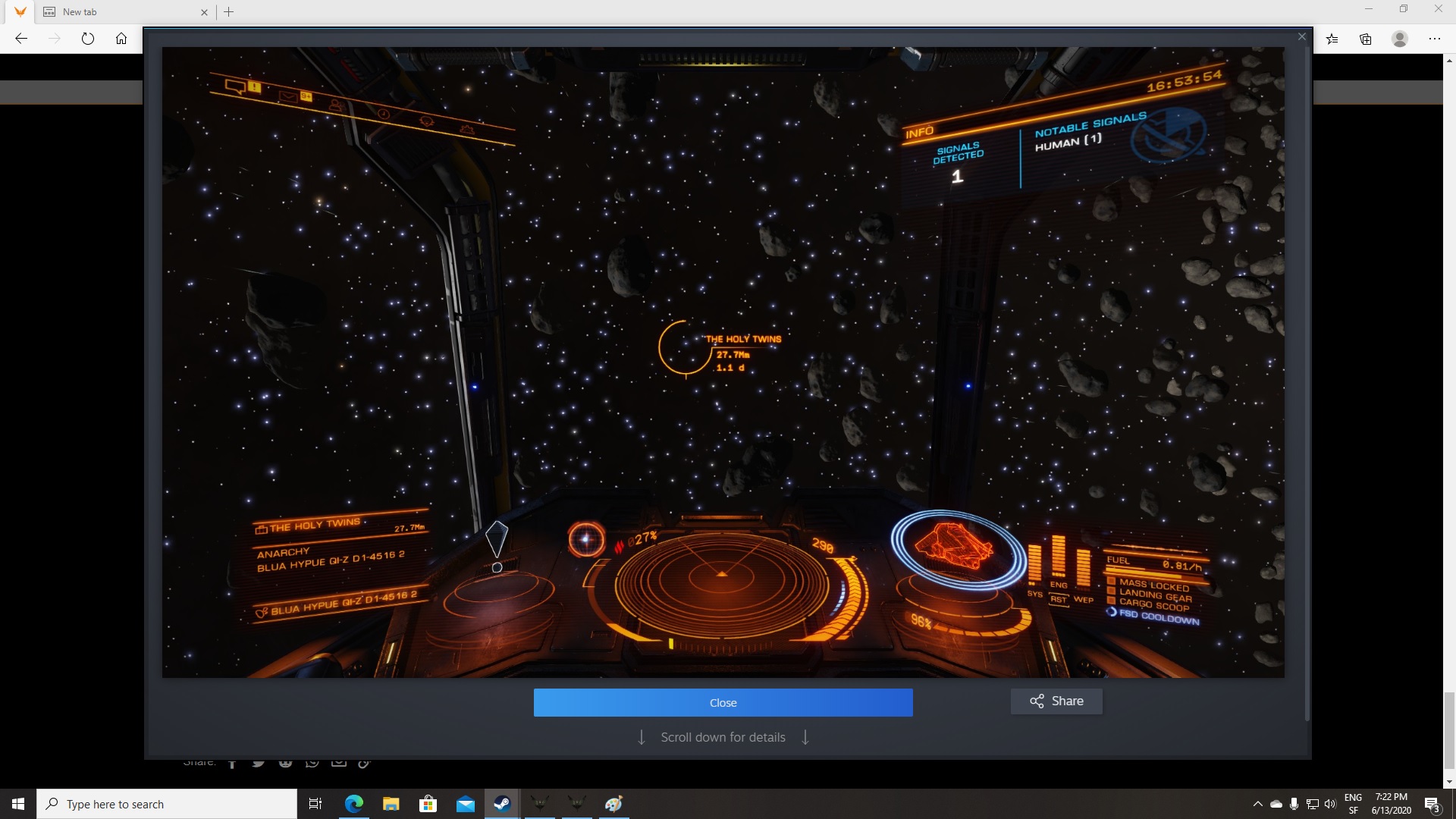
Task: Go back with the browser back arrow
Action: (x=21, y=39)
